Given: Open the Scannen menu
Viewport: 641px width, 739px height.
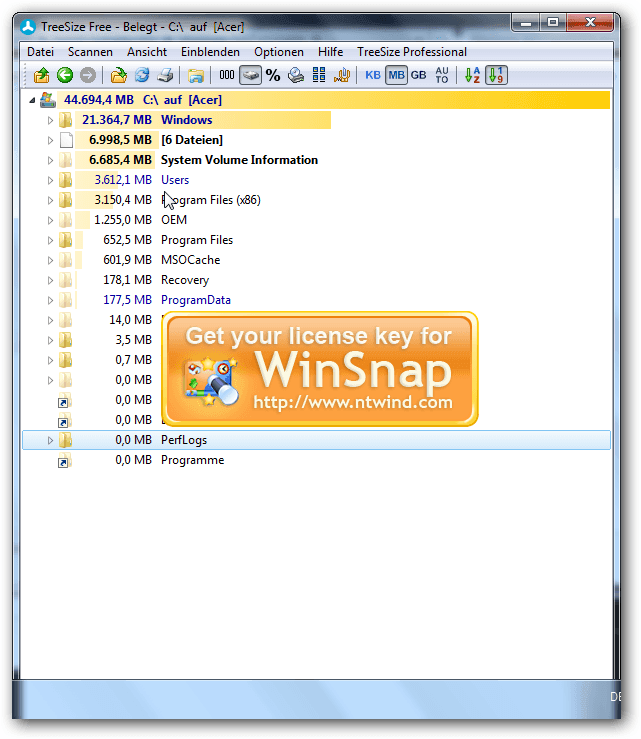Looking at the screenshot, I should pyautogui.click(x=90, y=52).
